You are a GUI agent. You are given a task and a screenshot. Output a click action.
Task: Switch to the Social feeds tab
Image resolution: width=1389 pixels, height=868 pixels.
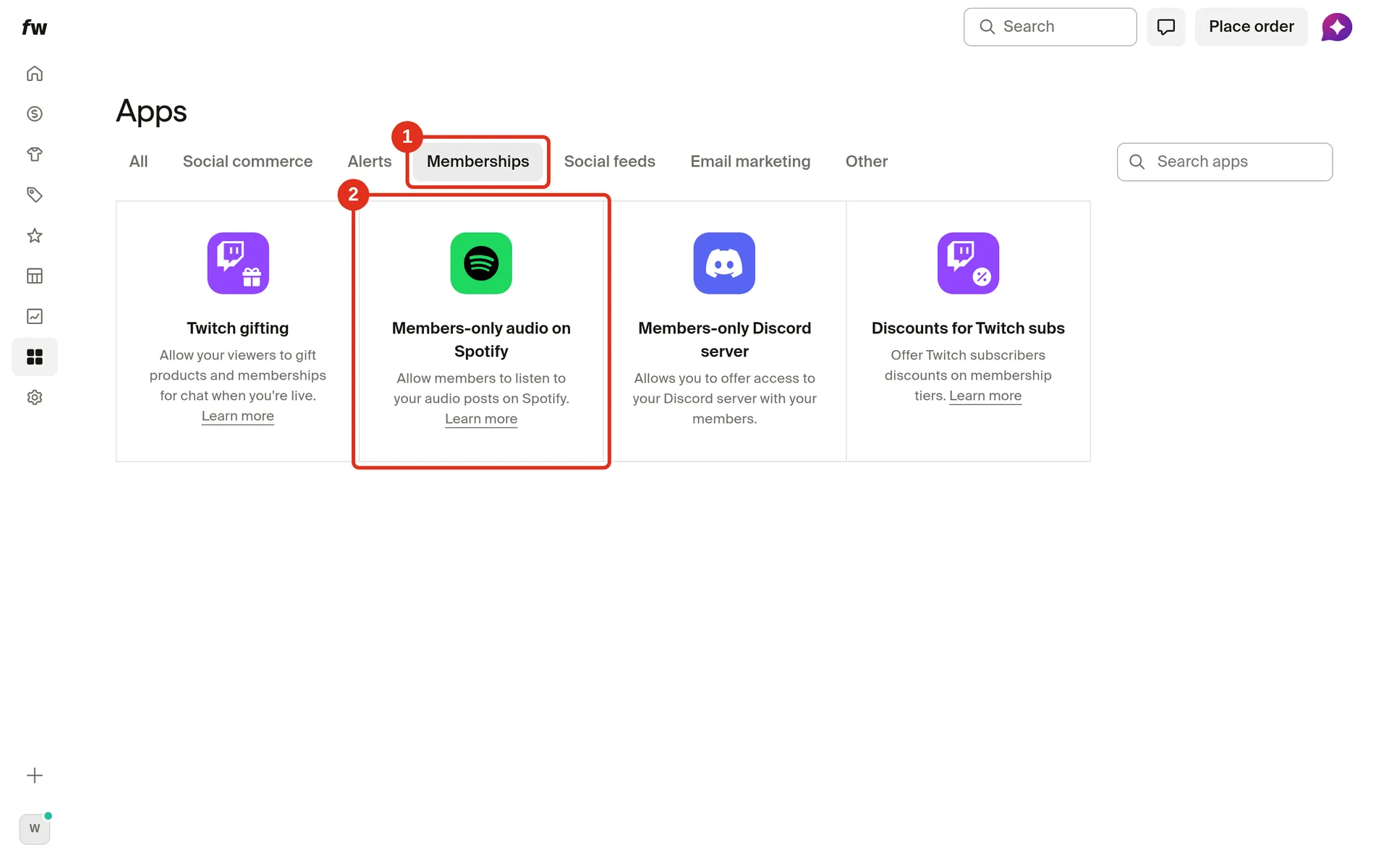coord(609,162)
